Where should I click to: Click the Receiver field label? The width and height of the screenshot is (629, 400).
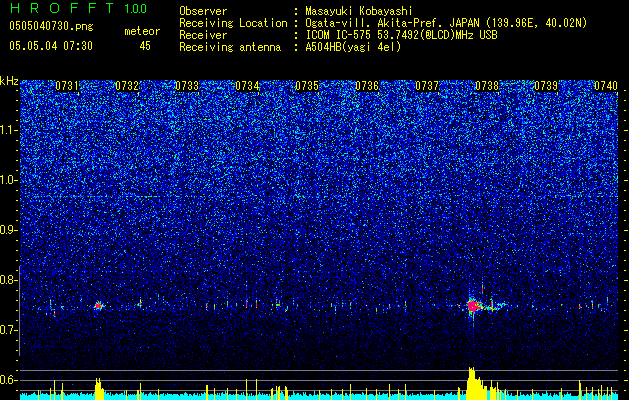203,35
